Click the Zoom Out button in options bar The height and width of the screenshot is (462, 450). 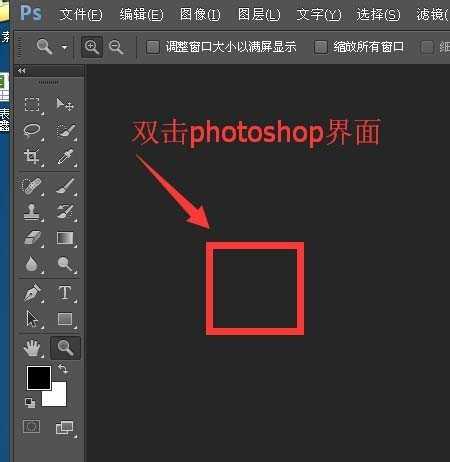pos(116,47)
